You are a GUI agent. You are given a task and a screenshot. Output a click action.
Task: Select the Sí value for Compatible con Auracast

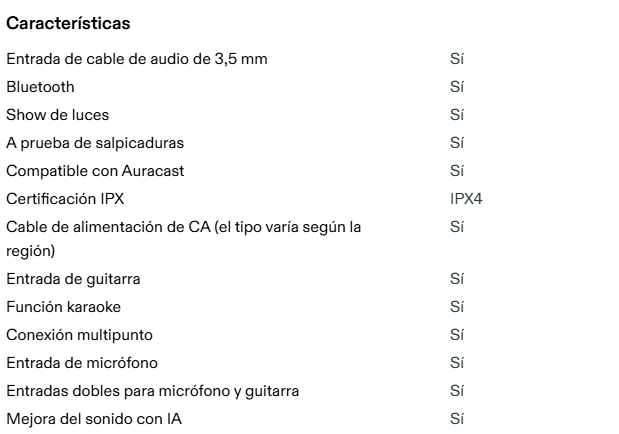[457, 171]
